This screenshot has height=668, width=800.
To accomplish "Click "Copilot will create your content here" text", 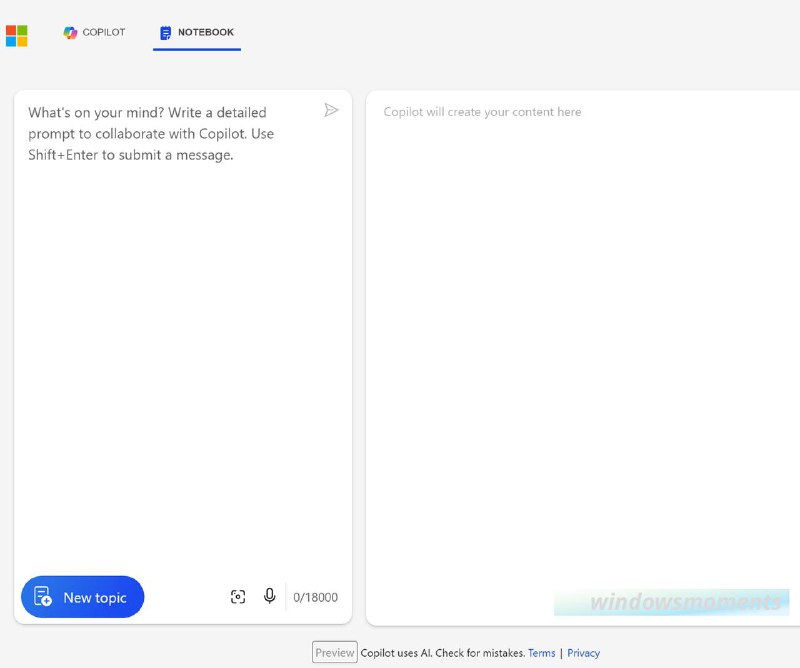I will coord(482,112).
